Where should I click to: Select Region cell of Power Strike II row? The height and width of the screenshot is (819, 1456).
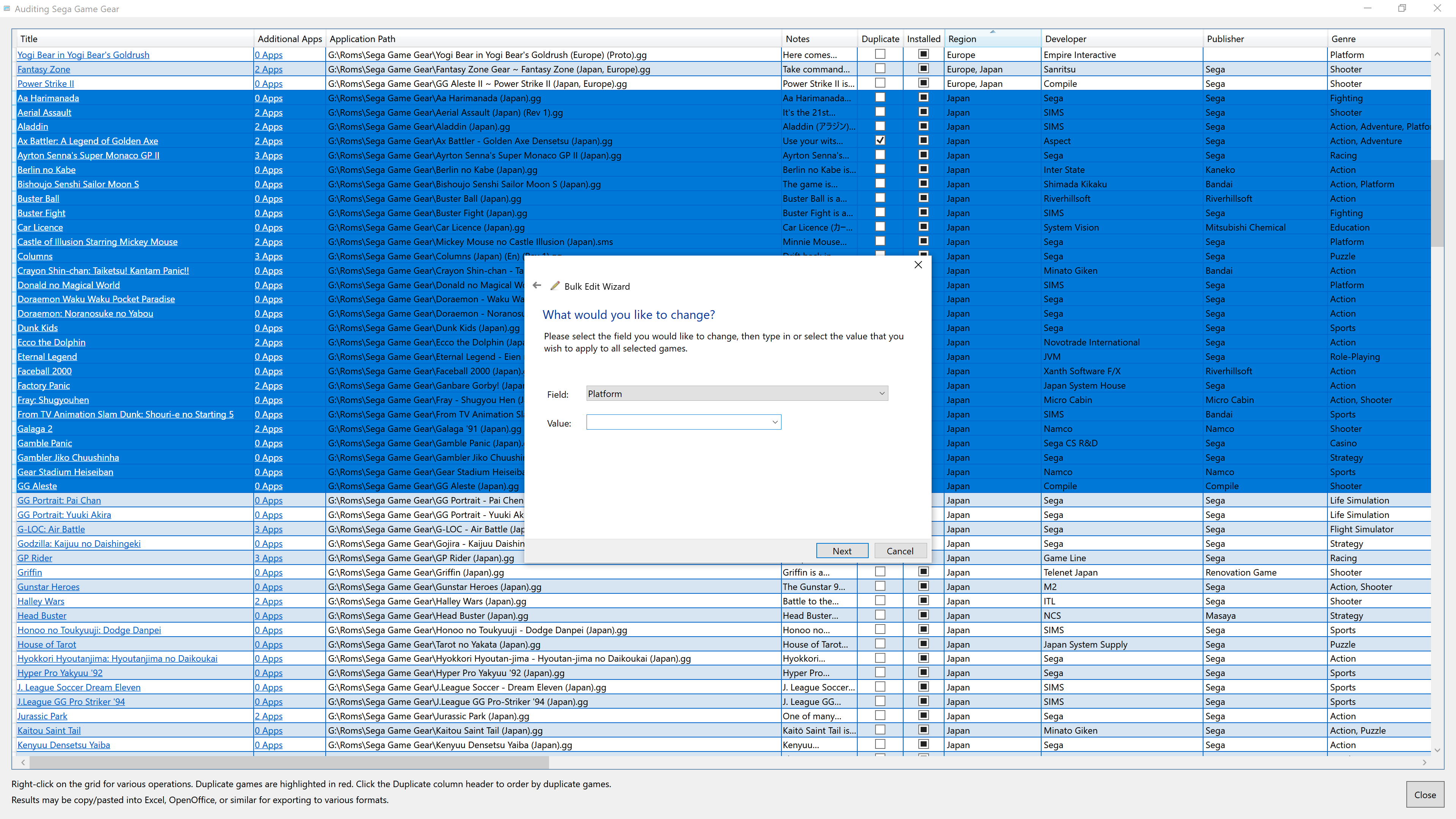coord(993,84)
